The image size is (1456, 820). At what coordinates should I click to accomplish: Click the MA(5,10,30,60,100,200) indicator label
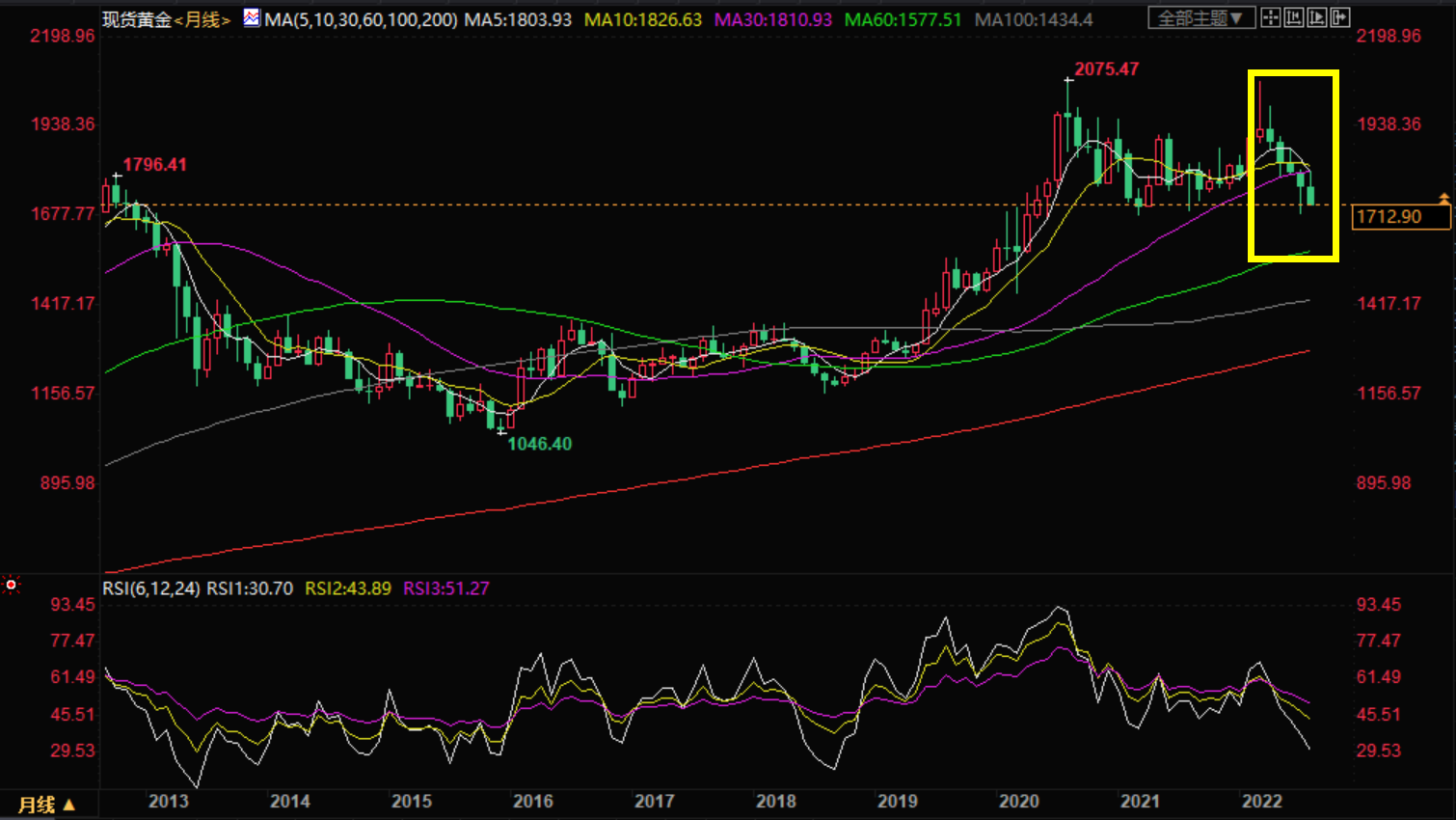coord(361,19)
